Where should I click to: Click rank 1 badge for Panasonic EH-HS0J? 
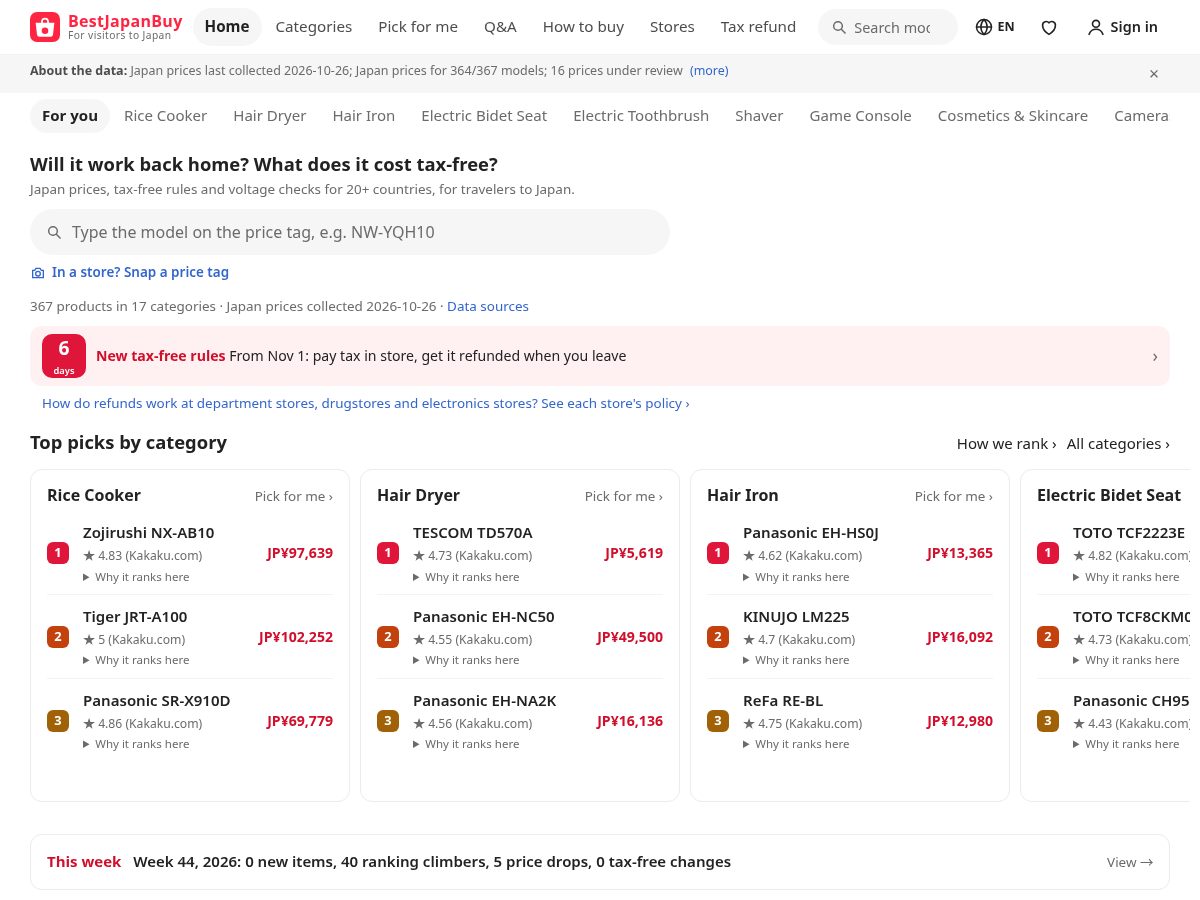tap(718, 553)
